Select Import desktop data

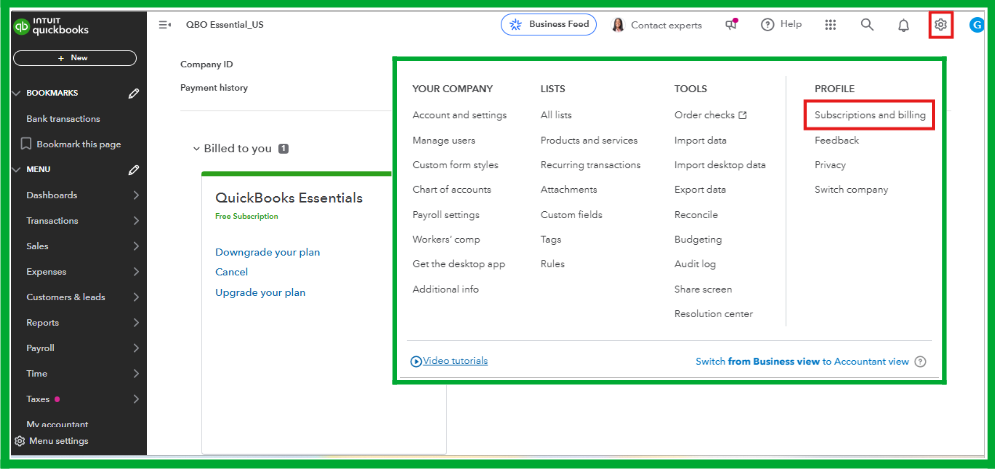(x=720, y=165)
